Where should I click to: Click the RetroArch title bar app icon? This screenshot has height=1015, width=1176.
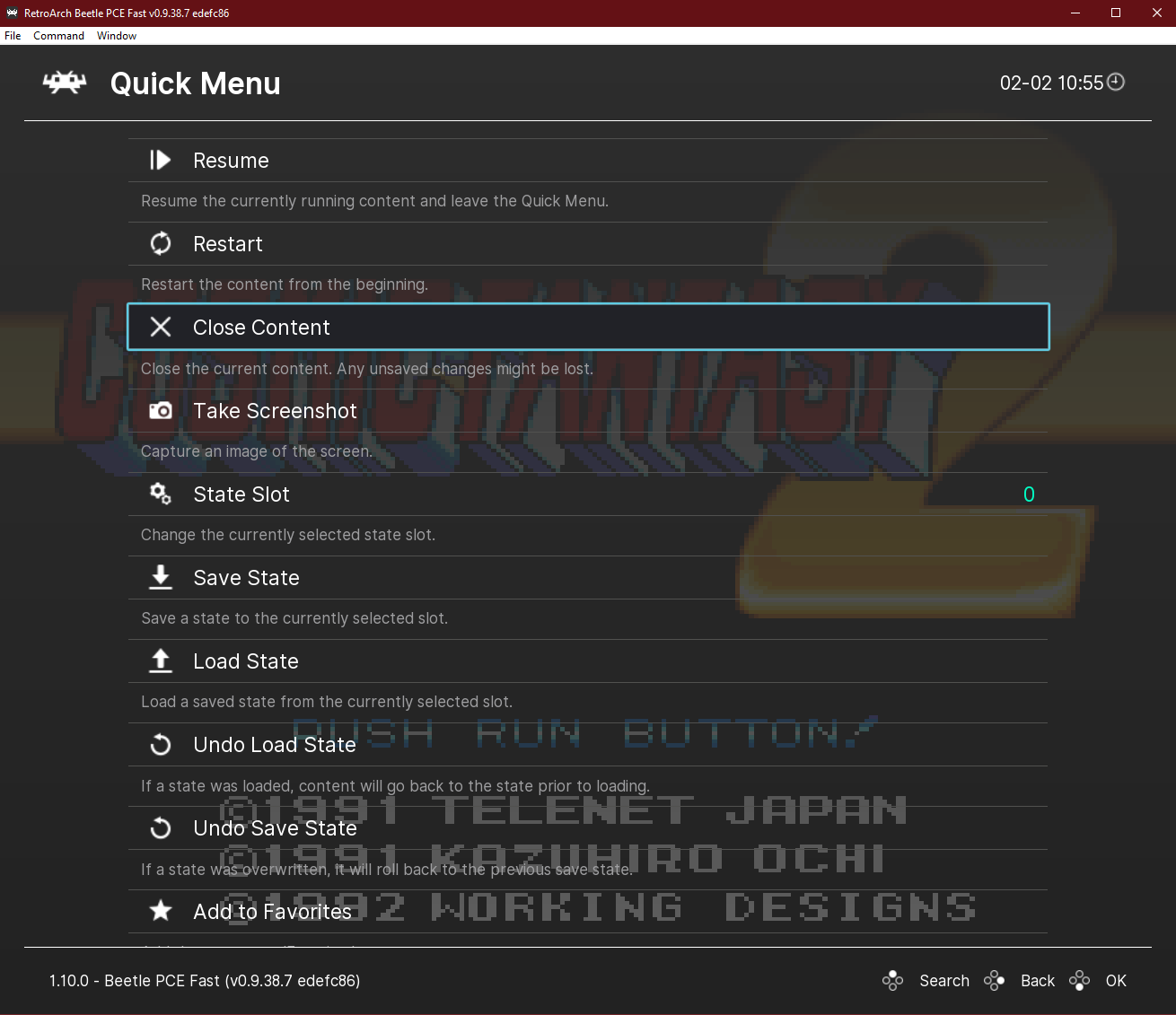(x=12, y=13)
